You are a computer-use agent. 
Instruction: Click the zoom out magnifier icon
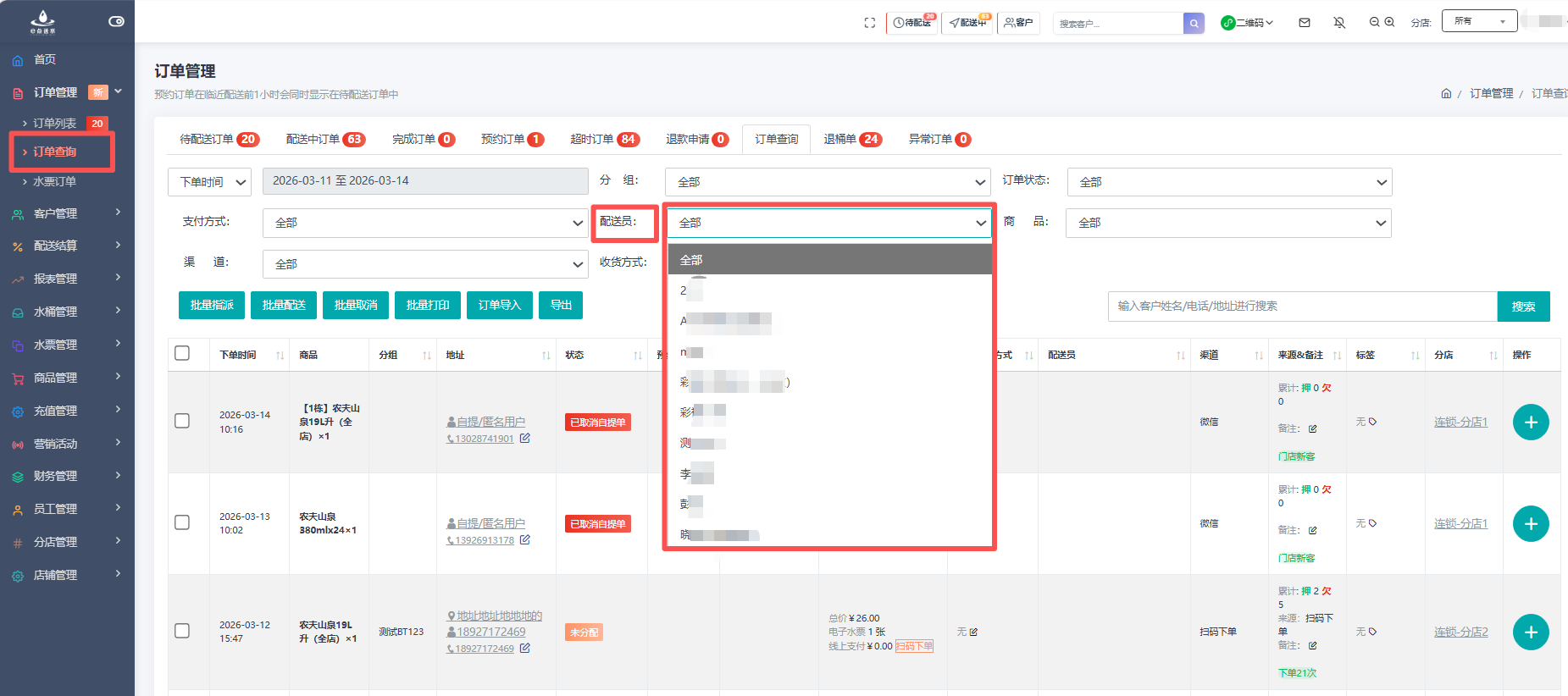(1374, 23)
